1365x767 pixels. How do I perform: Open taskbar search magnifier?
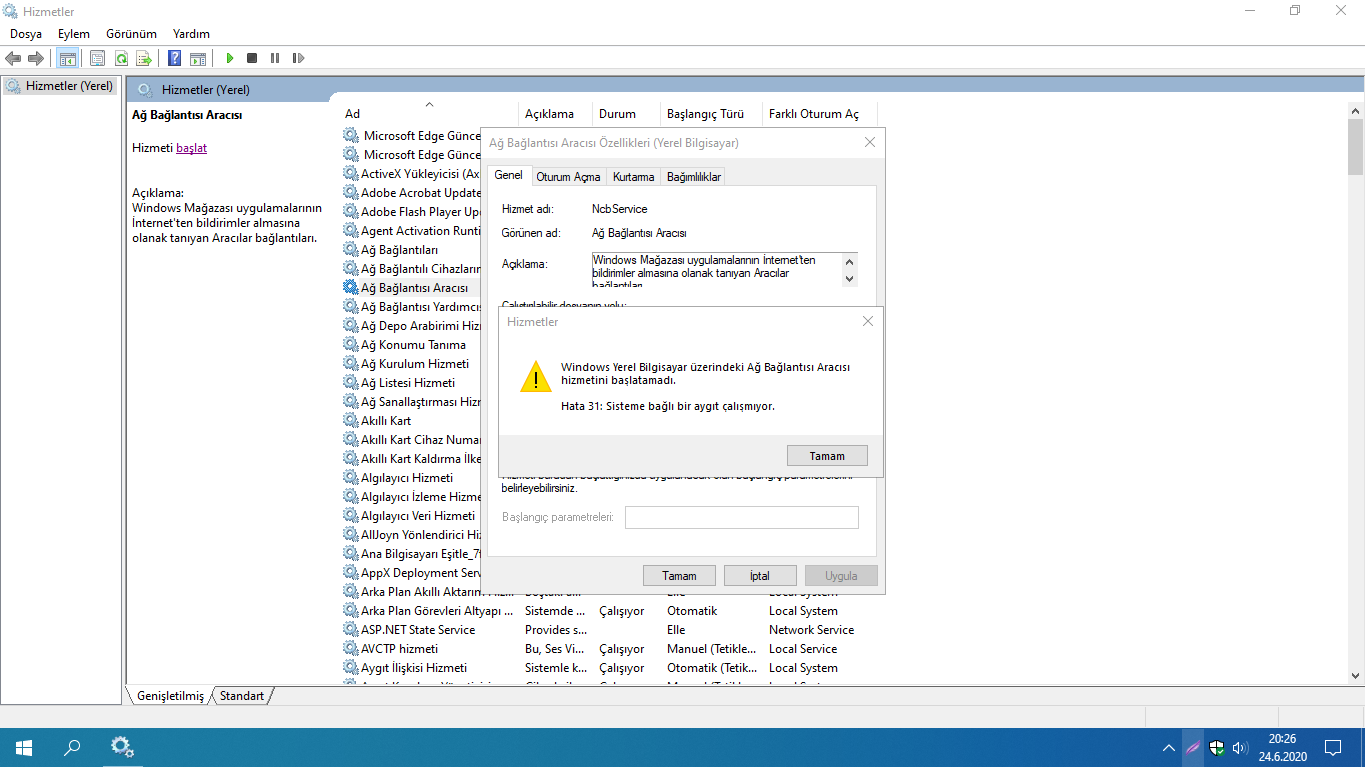tap(72, 747)
